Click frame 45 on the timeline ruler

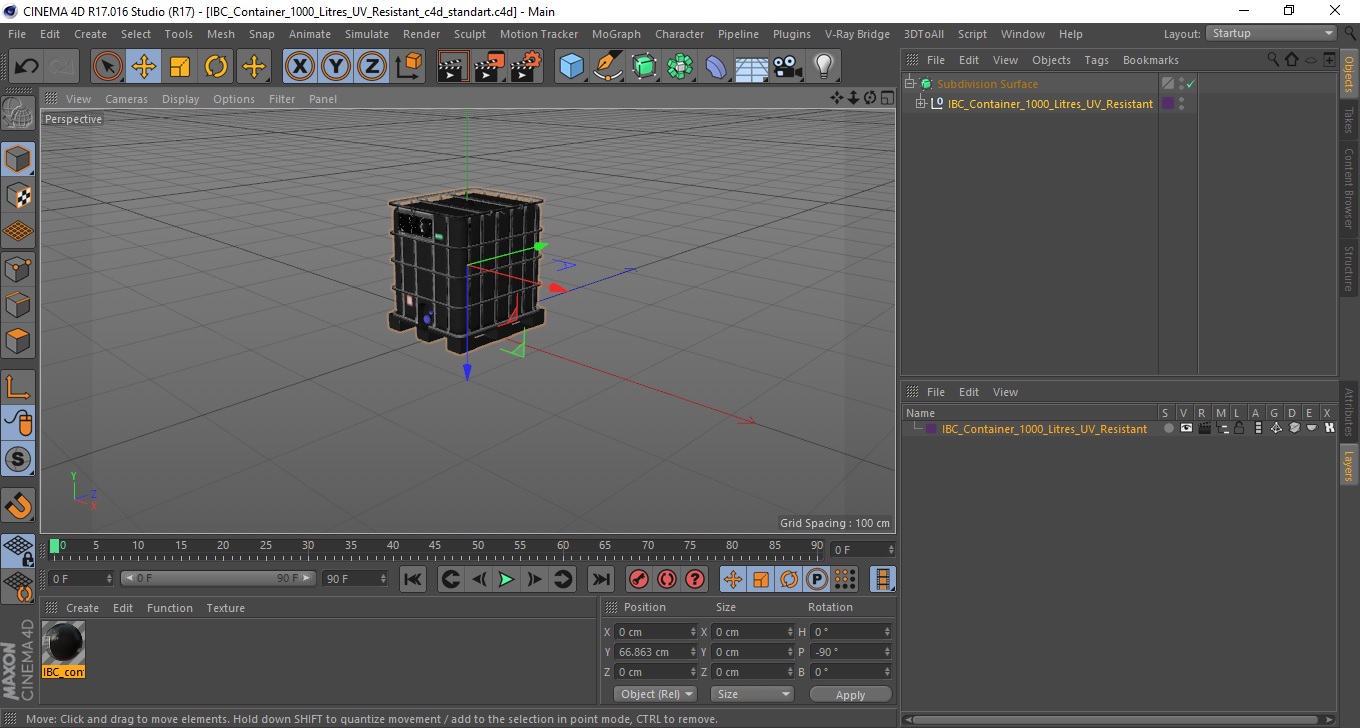(x=436, y=546)
